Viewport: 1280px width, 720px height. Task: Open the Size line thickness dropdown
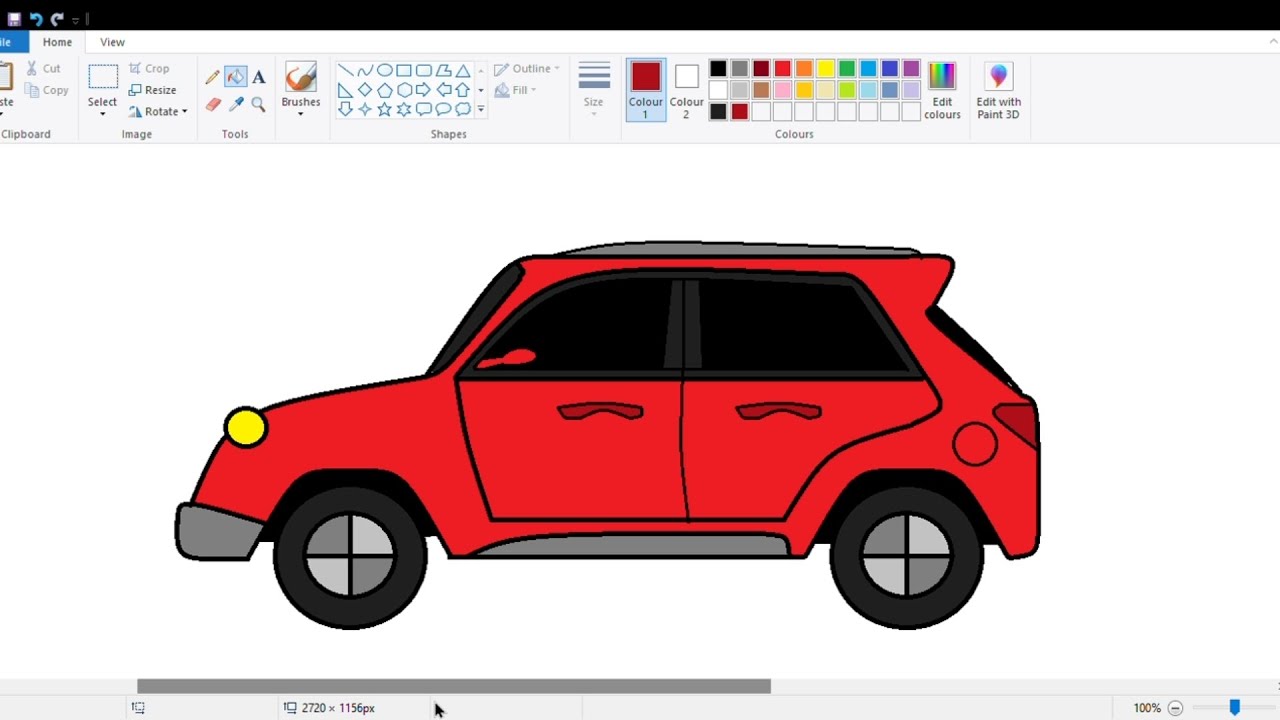(x=594, y=90)
